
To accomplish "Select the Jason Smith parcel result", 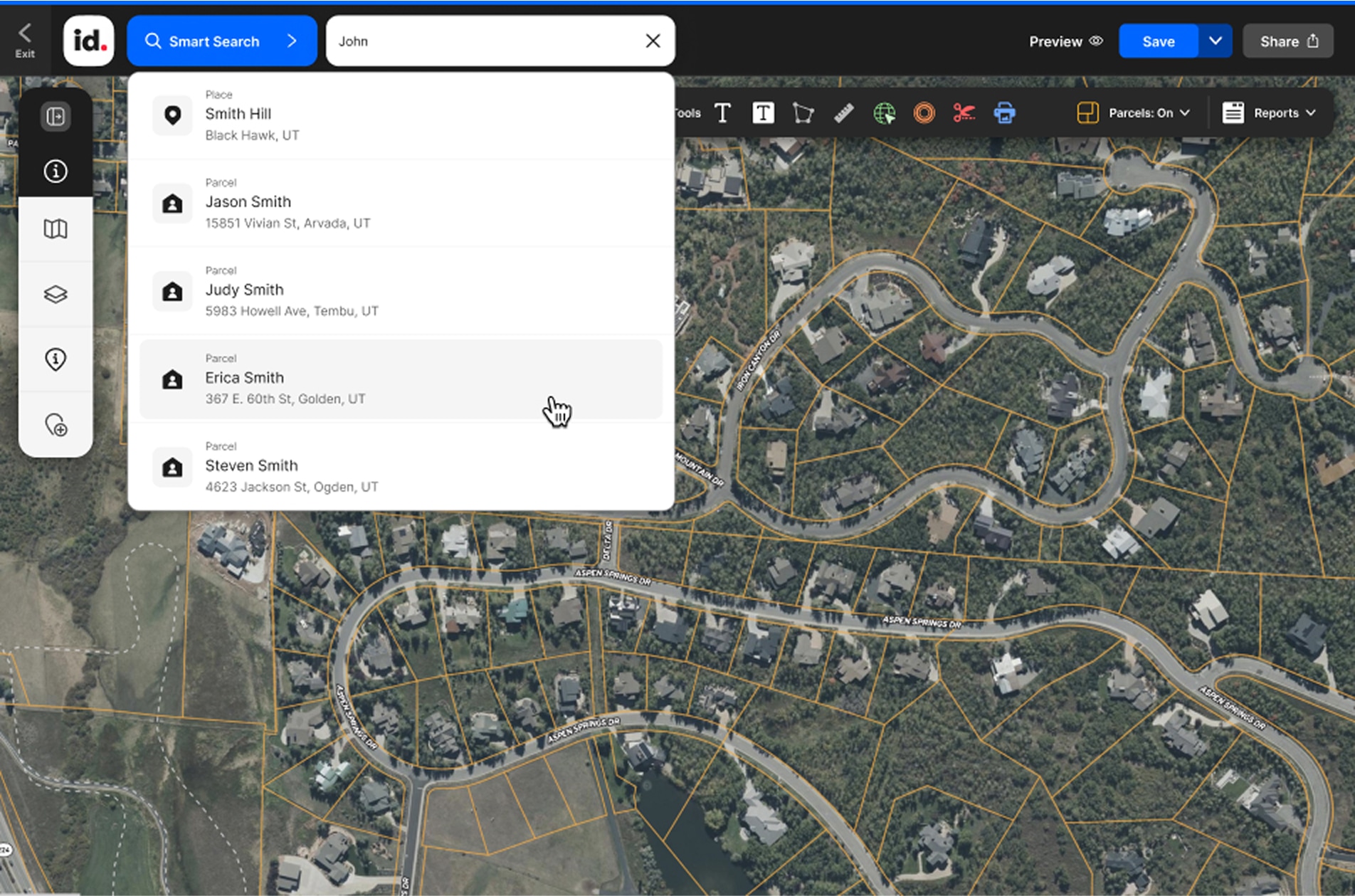I will pos(401,204).
